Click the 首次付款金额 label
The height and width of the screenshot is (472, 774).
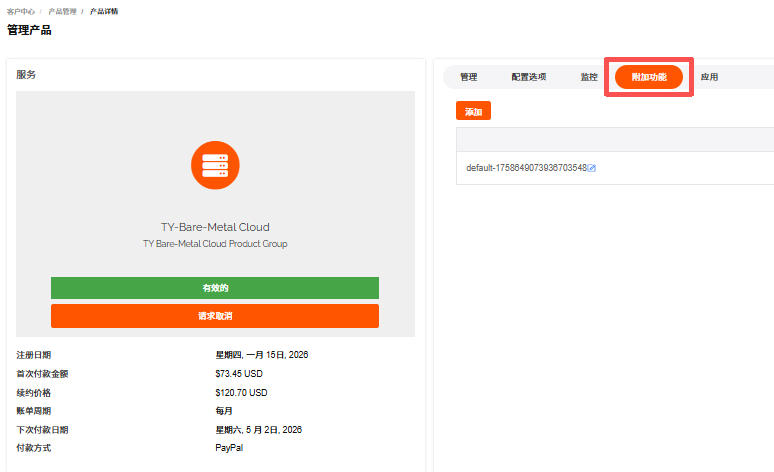point(42,374)
